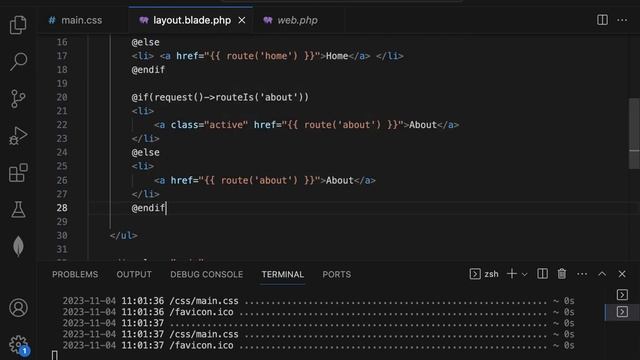
Task: Click line number 20 in gutter
Action: 62,97
